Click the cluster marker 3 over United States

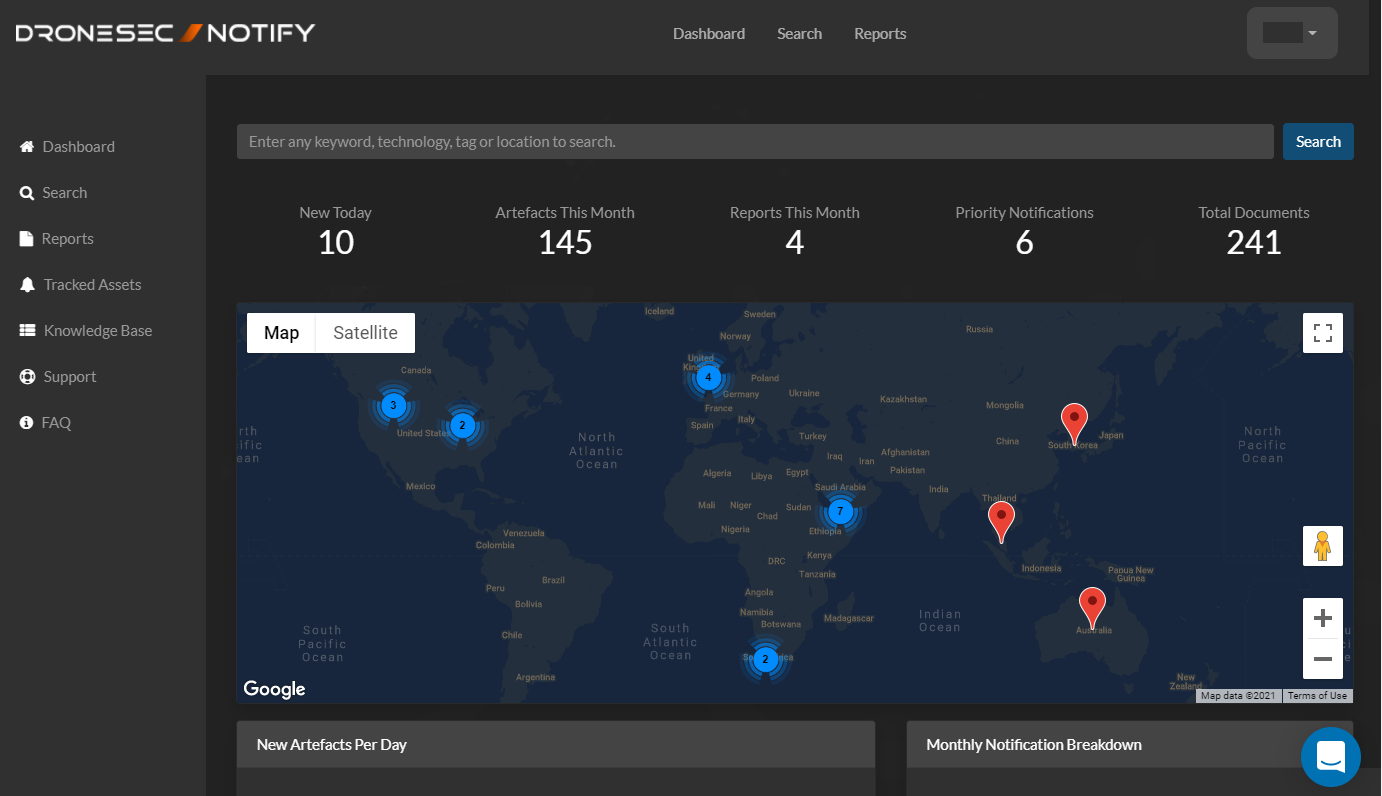click(x=393, y=406)
